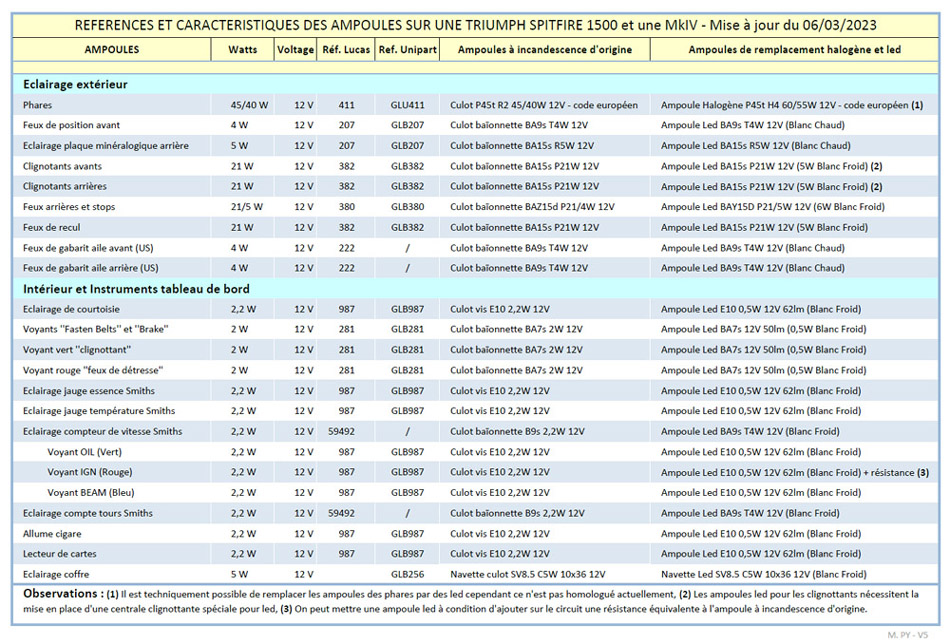Select the "Feux de recul" row label
950x644 pixels.
(53, 228)
